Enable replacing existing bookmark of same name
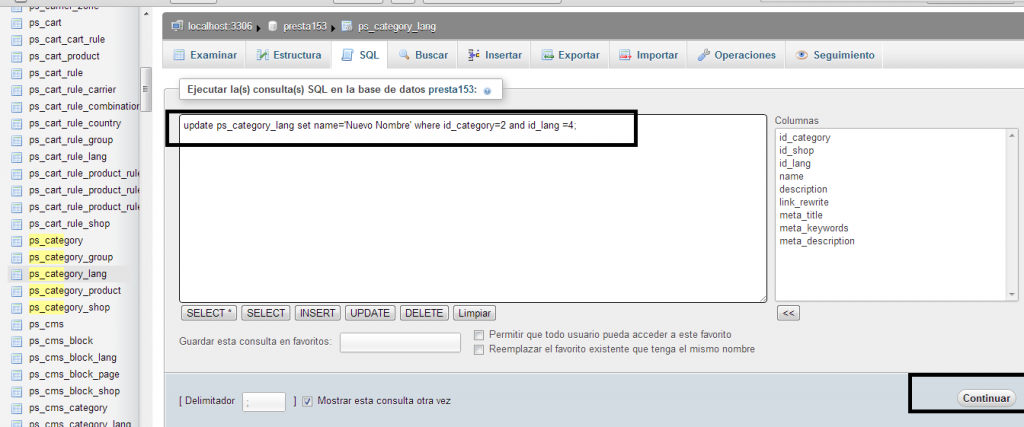Image resolution: width=1024 pixels, height=427 pixels. point(479,350)
